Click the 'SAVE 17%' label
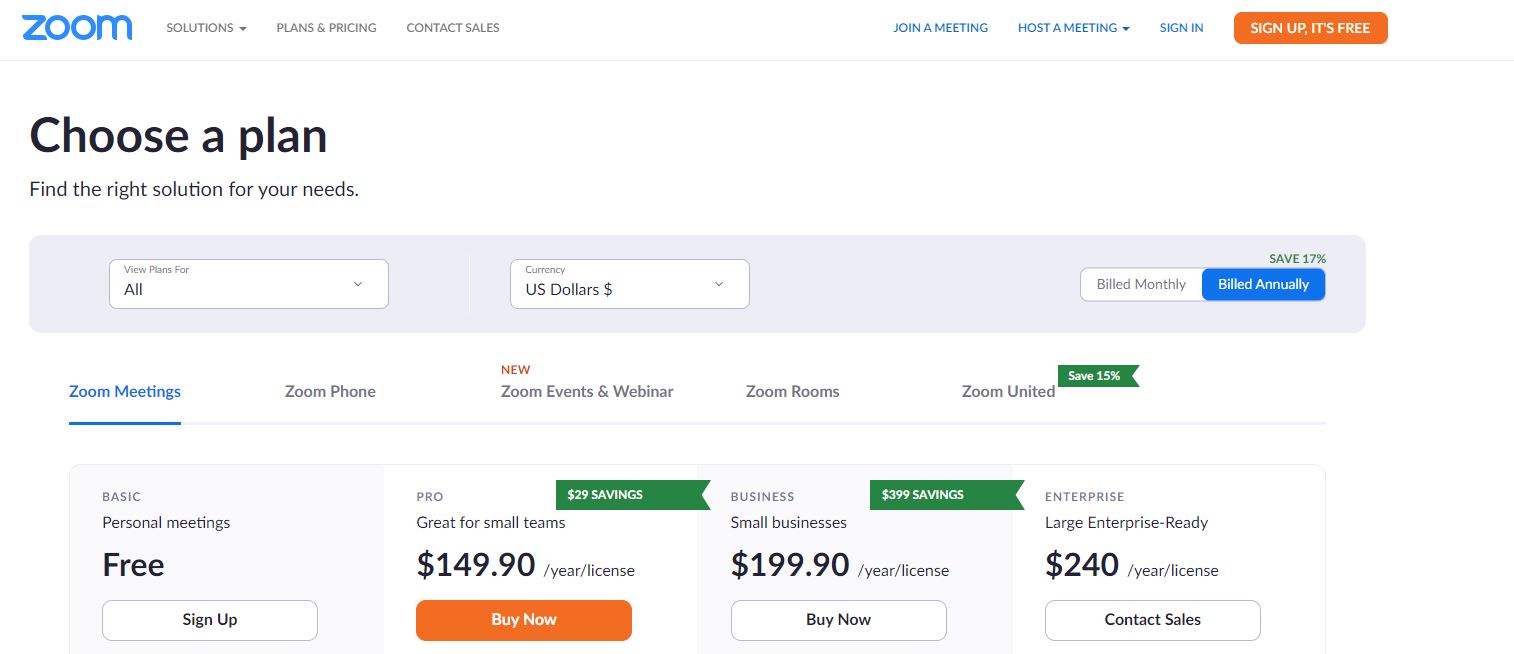This screenshot has width=1514, height=654. (1297, 259)
